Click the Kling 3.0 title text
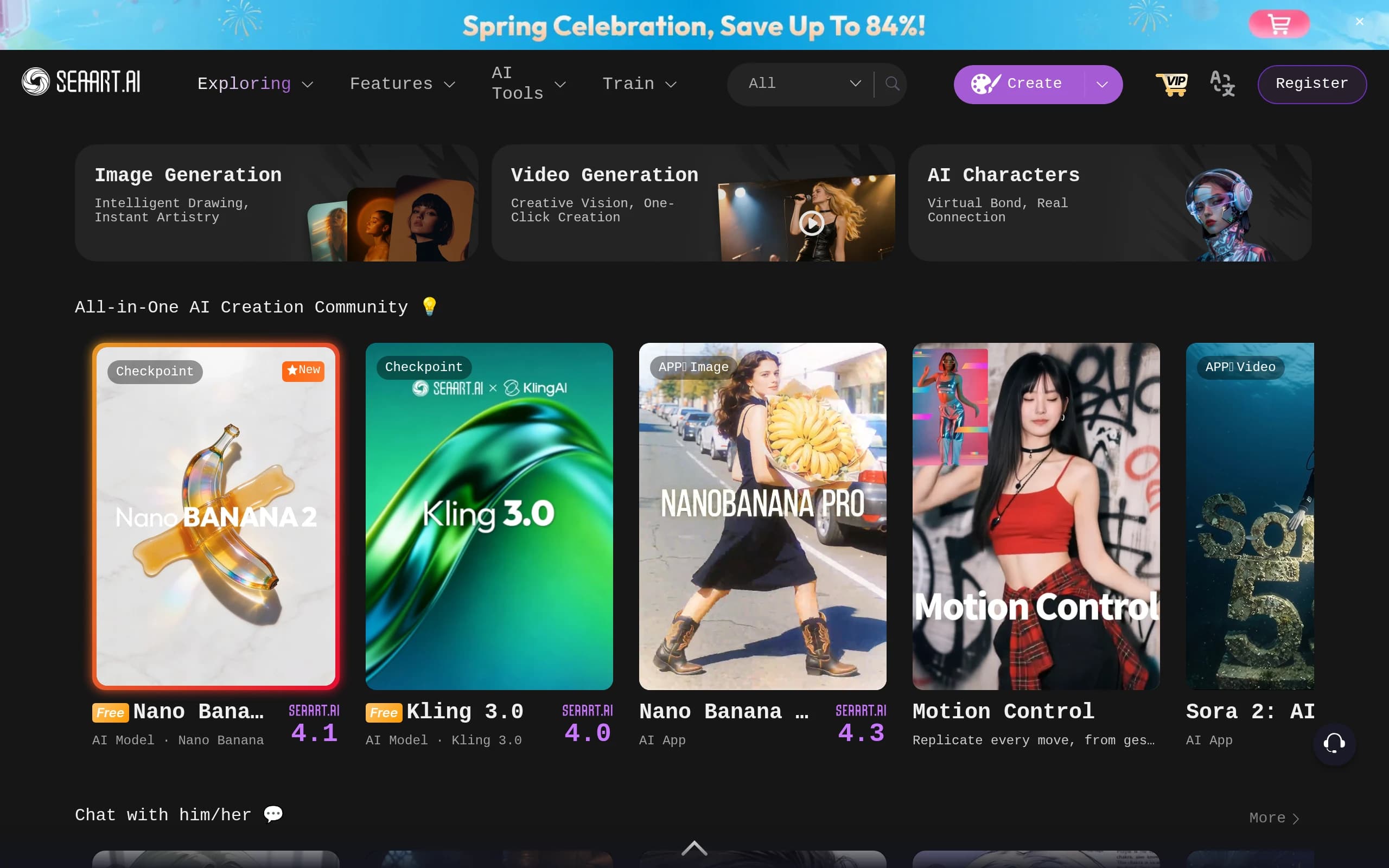1389x868 pixels. coord(465,711)
